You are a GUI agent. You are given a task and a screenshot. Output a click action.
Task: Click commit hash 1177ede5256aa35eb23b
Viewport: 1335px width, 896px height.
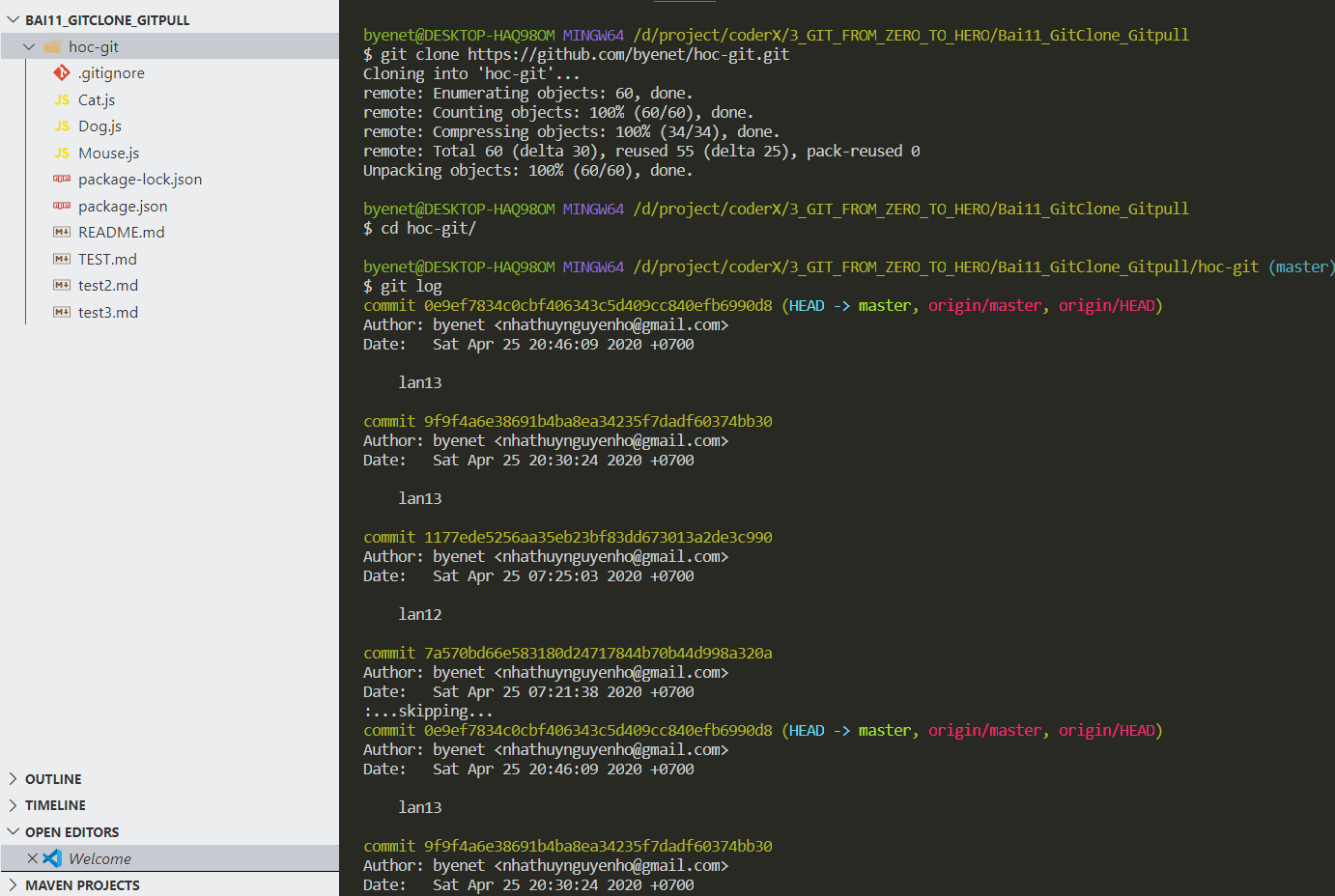point(598,538)
